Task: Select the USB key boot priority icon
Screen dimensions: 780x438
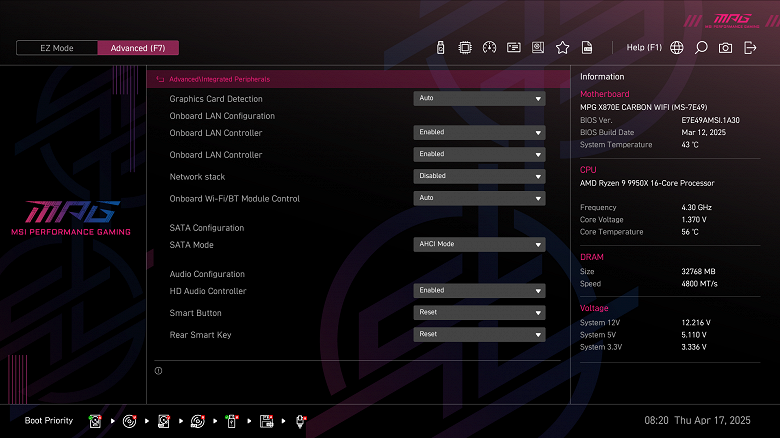Action: [x=232, y=421]
